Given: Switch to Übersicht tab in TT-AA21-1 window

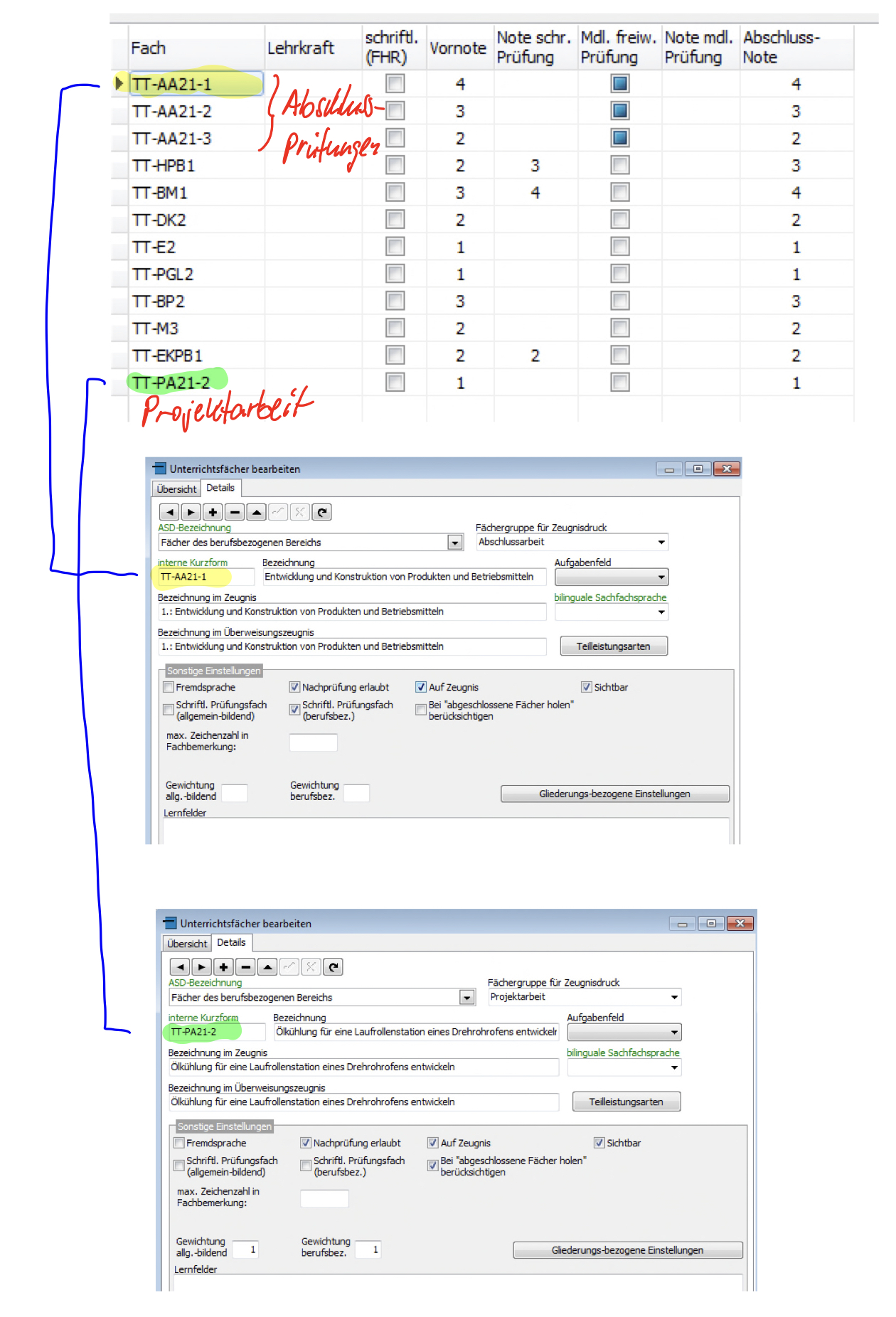Looking at the screenshot, I should pos(176,489).
